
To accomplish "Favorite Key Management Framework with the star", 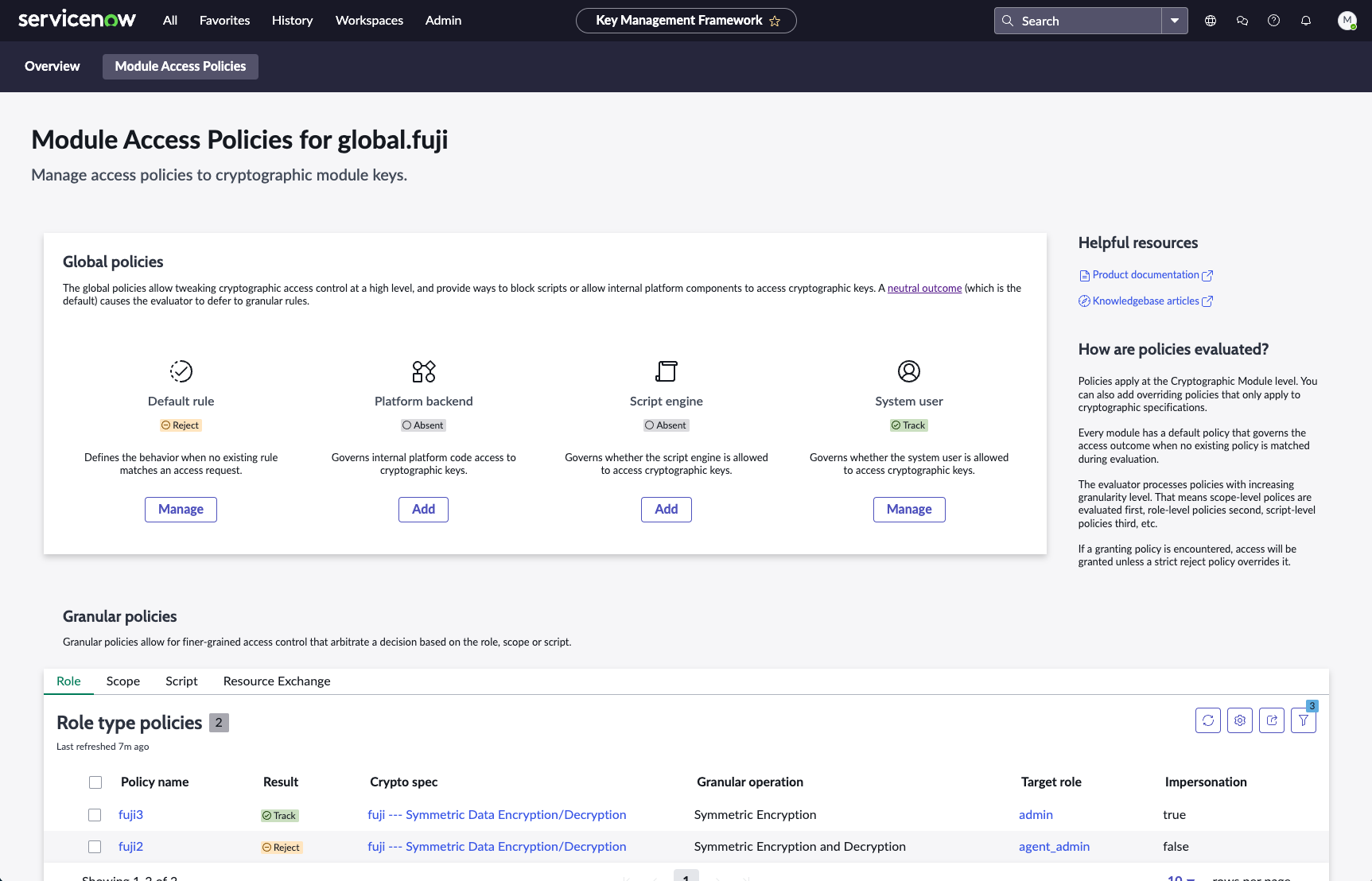I will [x=775, y=21].
